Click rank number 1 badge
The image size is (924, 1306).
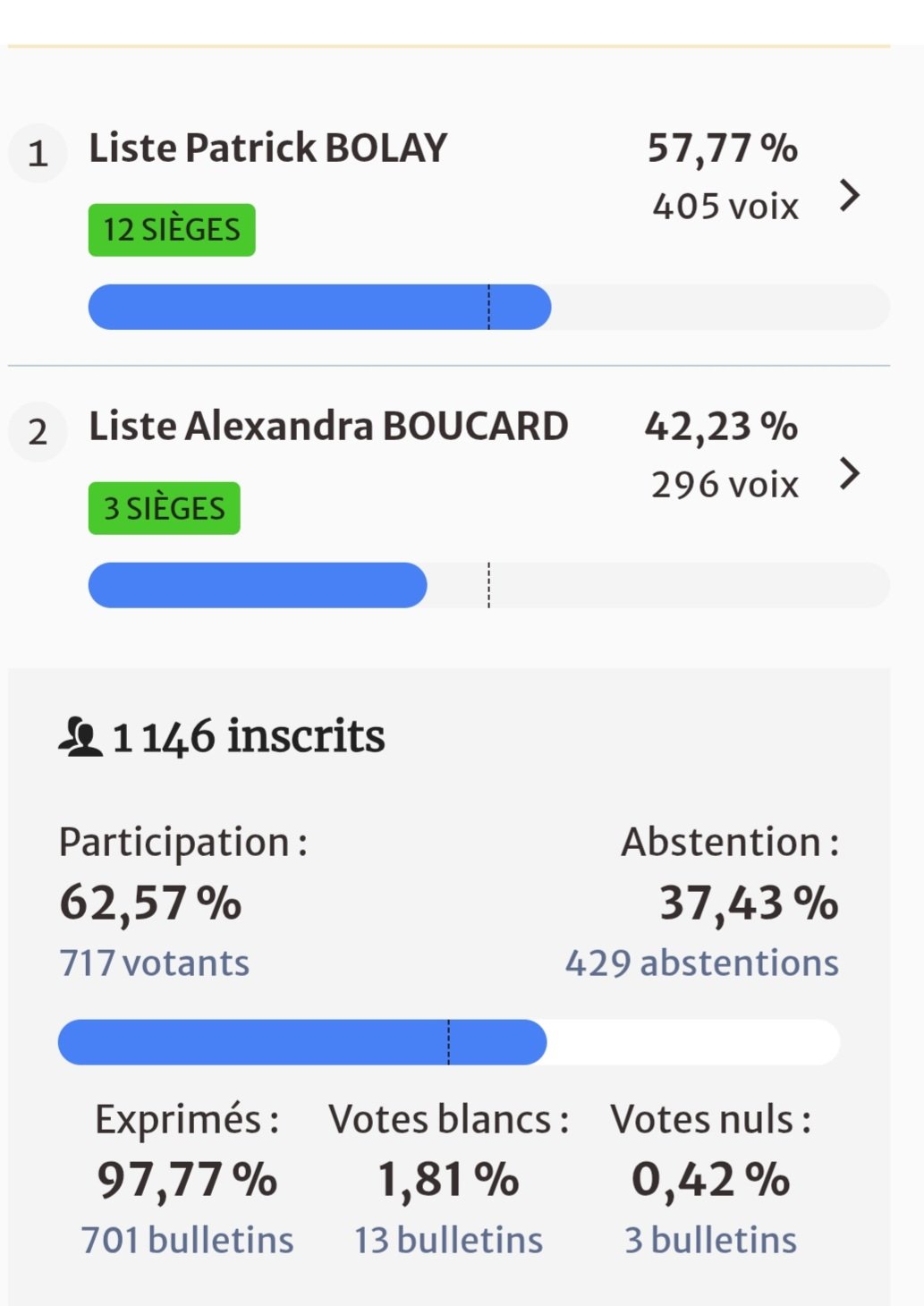tap(38, 154)
